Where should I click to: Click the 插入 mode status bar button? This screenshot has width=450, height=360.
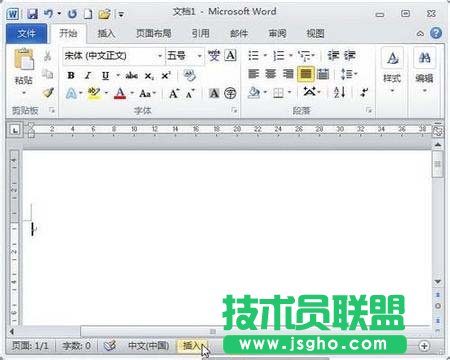192,346
